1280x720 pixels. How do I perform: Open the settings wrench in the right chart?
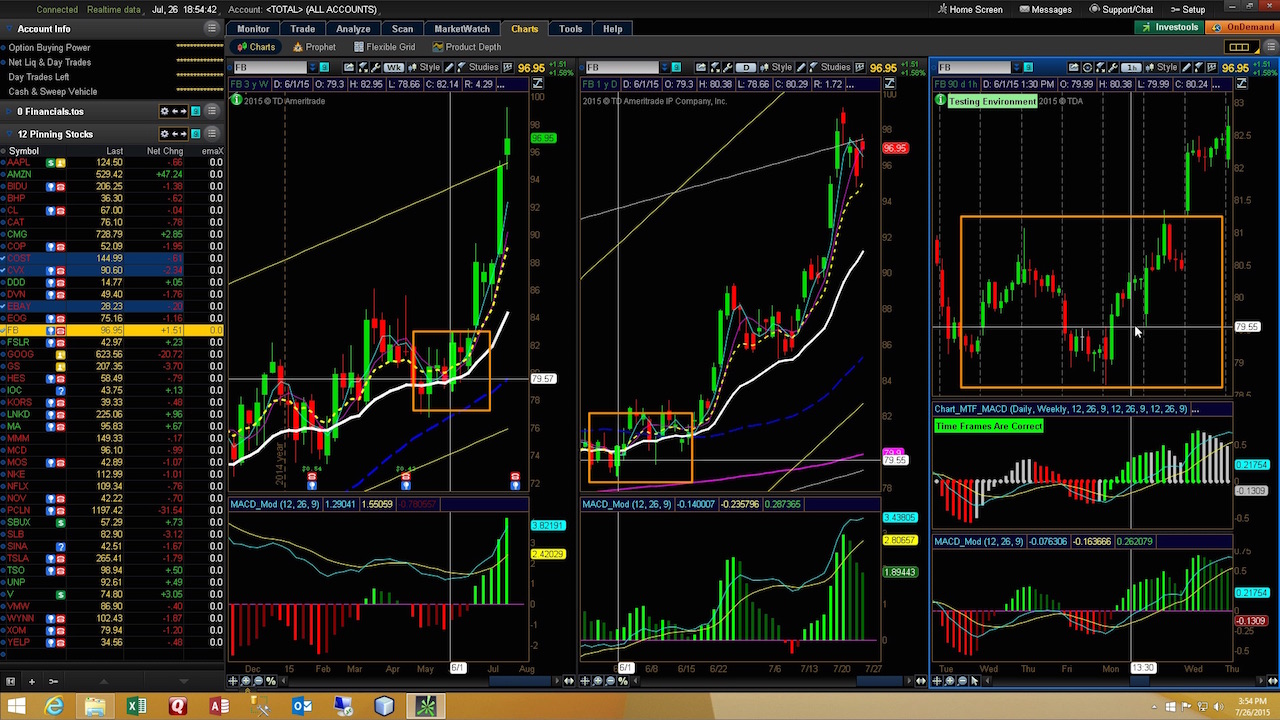coord(1113,68)
